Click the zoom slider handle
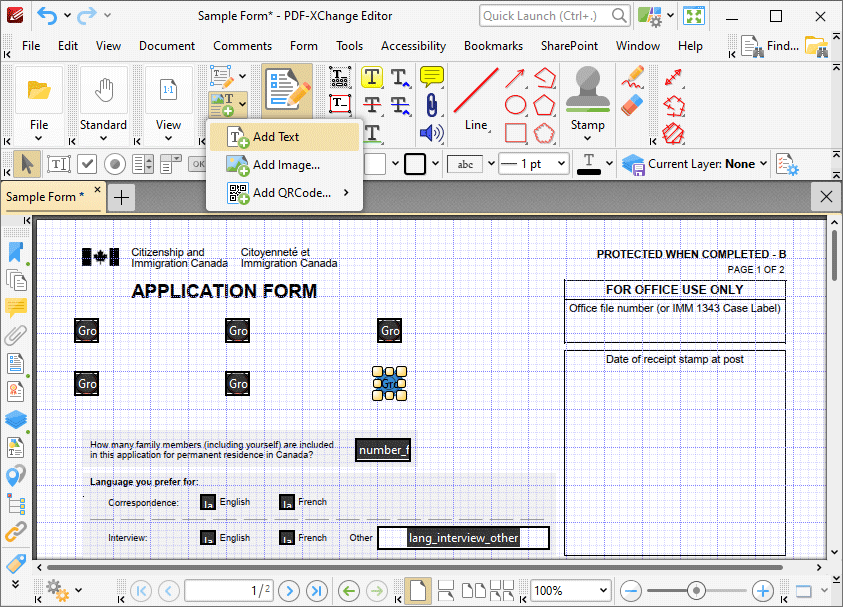The image size is (843, 607). click(x=696, y=591)
